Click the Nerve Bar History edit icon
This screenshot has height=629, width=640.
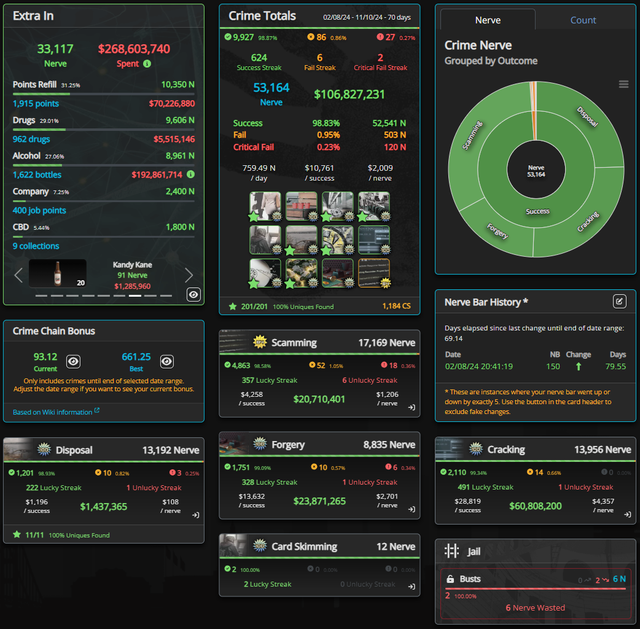619,301
